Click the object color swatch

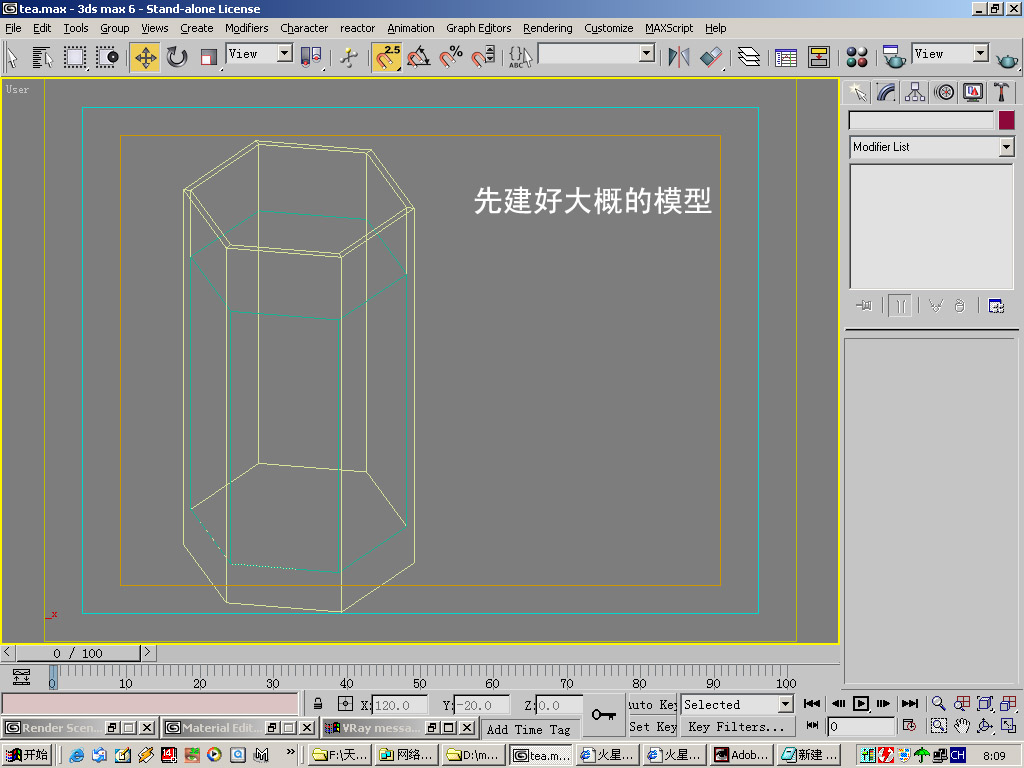click(x=1006, y=120)
